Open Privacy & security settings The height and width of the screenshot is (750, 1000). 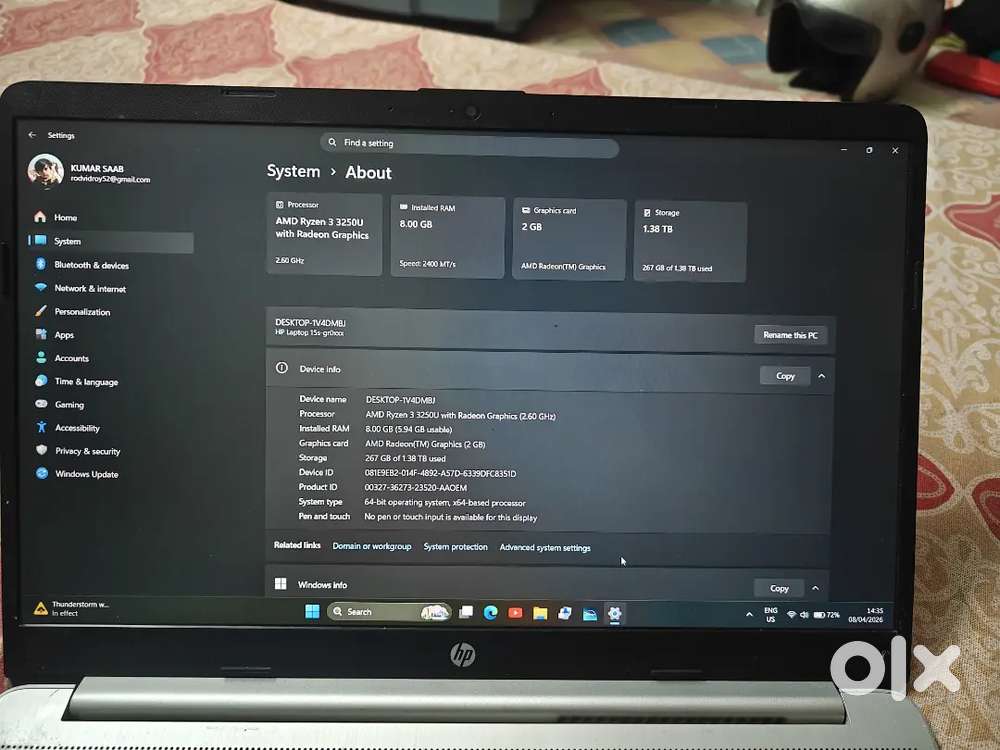tap(87, 451)
